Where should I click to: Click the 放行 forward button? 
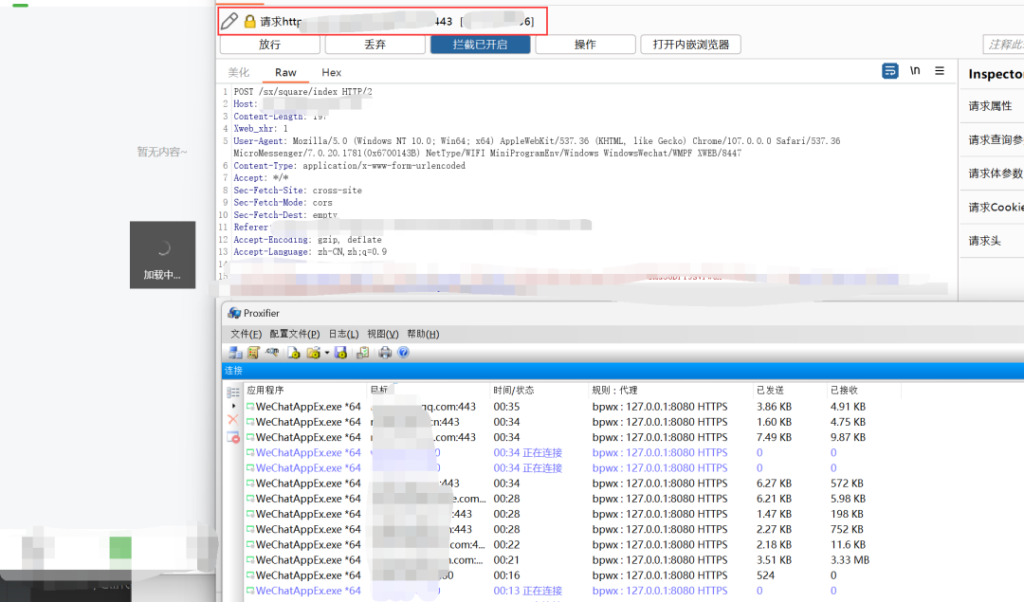(269, 44)
